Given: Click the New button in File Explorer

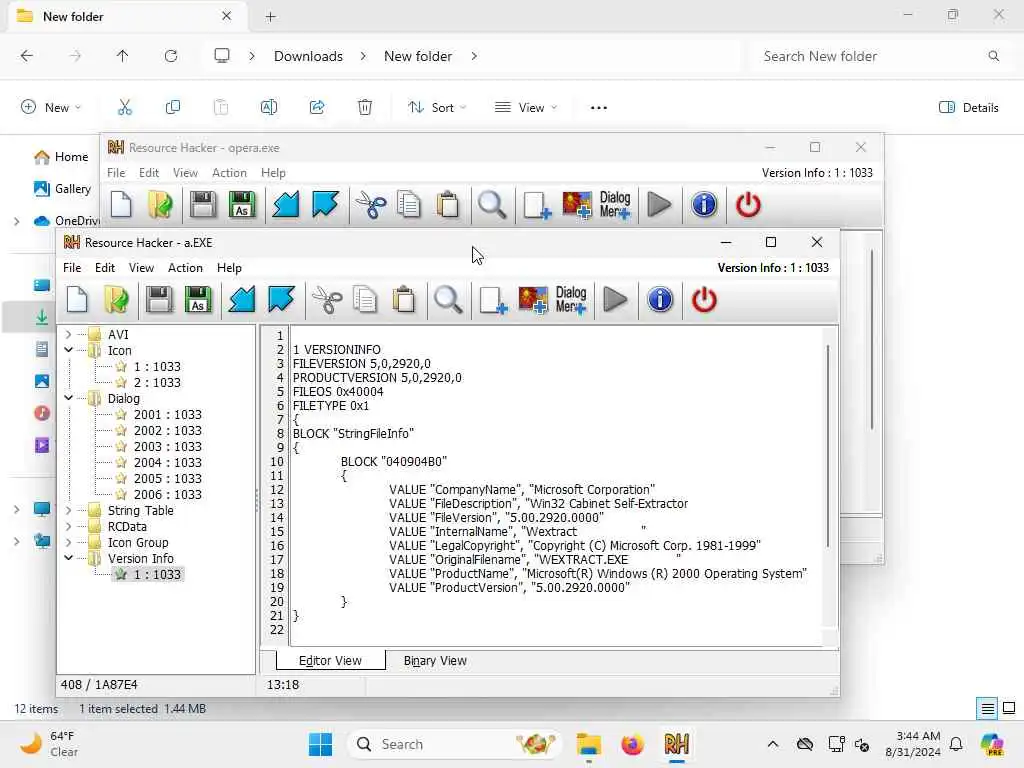Looking at the screenshot, I should 51,107.
